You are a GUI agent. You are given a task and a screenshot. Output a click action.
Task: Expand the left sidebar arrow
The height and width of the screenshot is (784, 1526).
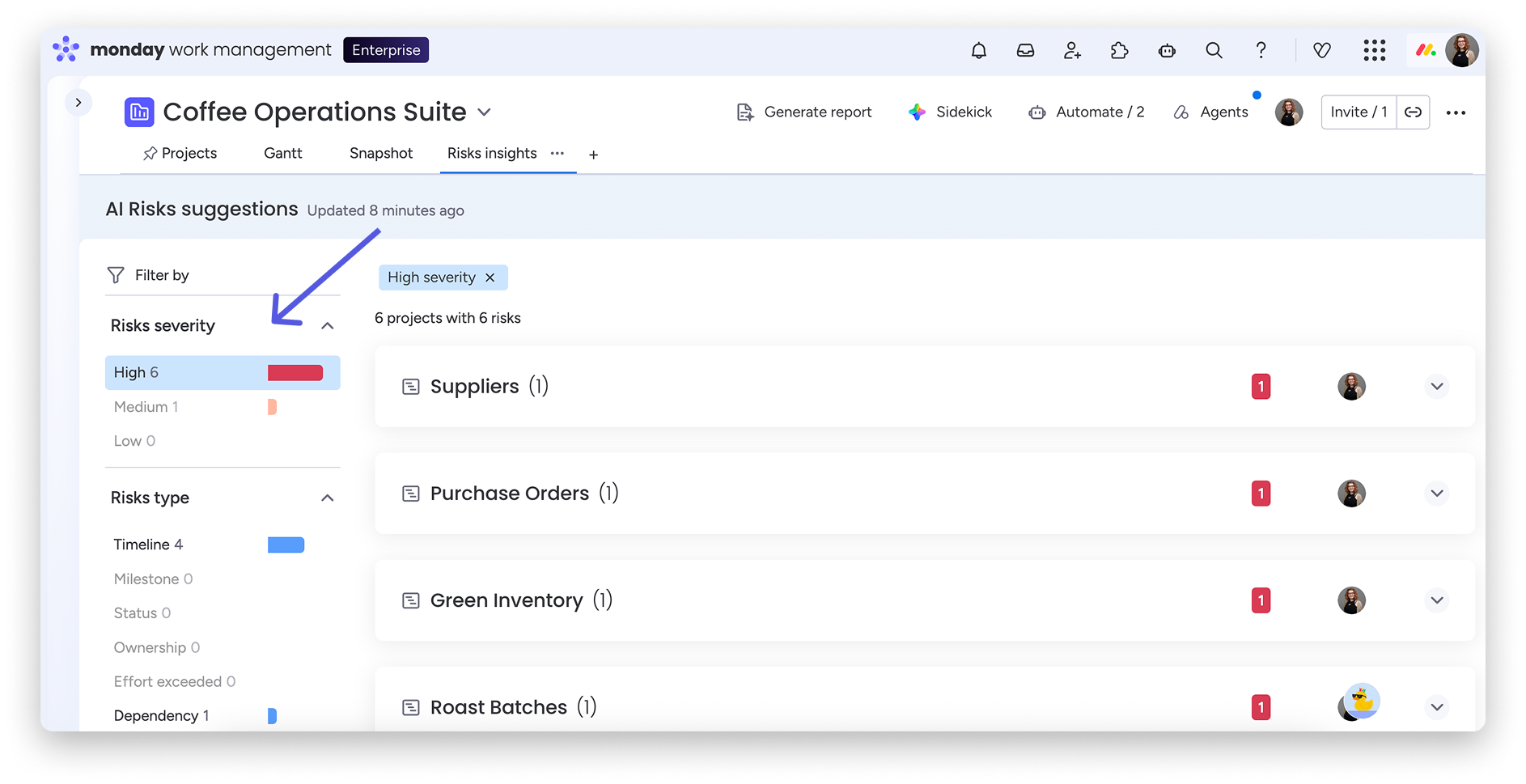(78, 103)
